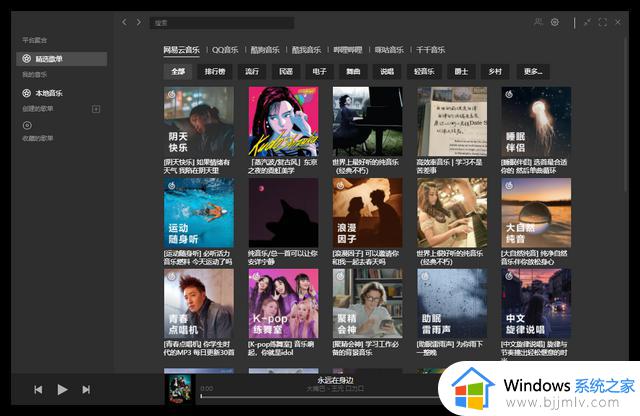Skip to the previous track
This screenshot has width=640, height=416.
pos(38,389)
